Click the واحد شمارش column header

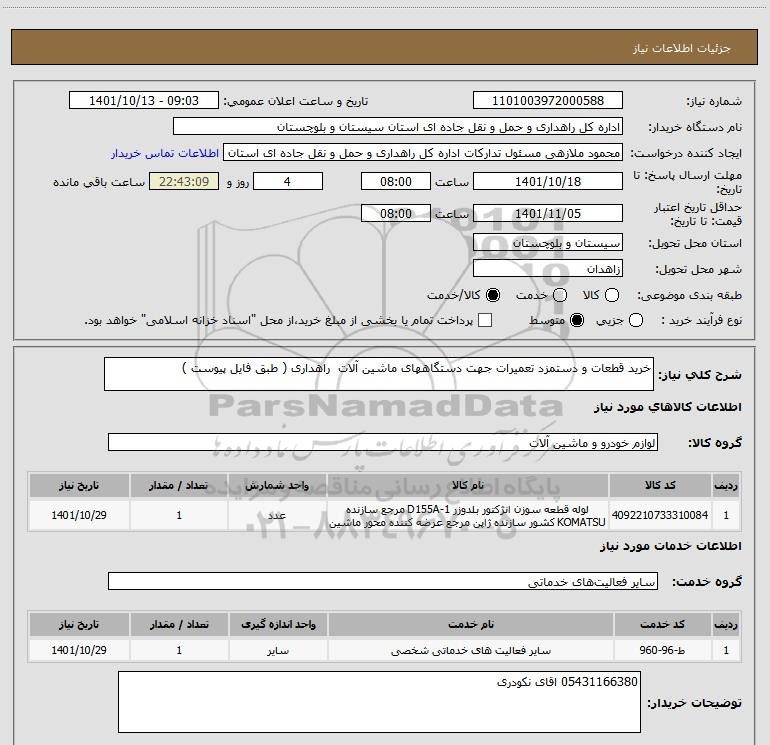(x=277, y=486)
